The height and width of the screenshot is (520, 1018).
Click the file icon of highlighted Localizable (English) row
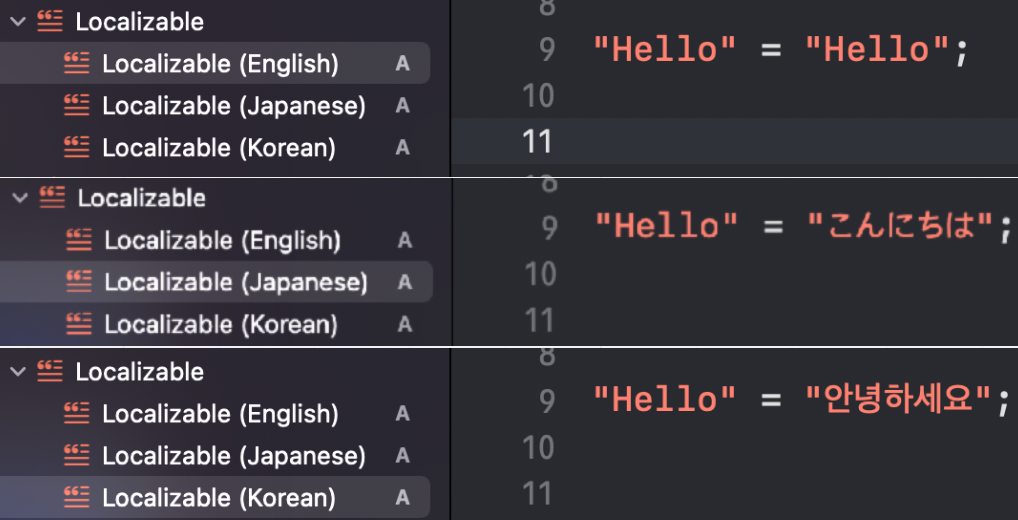coord(76,64)
